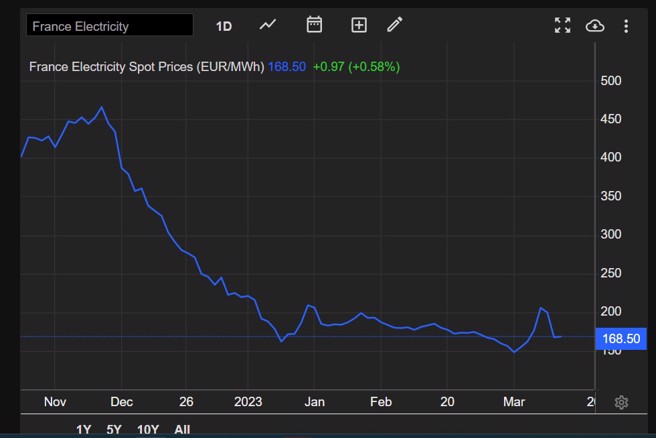Screen dimensions: 656x438
Task: Click the 2023 label on time axis
Action: tap(247, 401)
